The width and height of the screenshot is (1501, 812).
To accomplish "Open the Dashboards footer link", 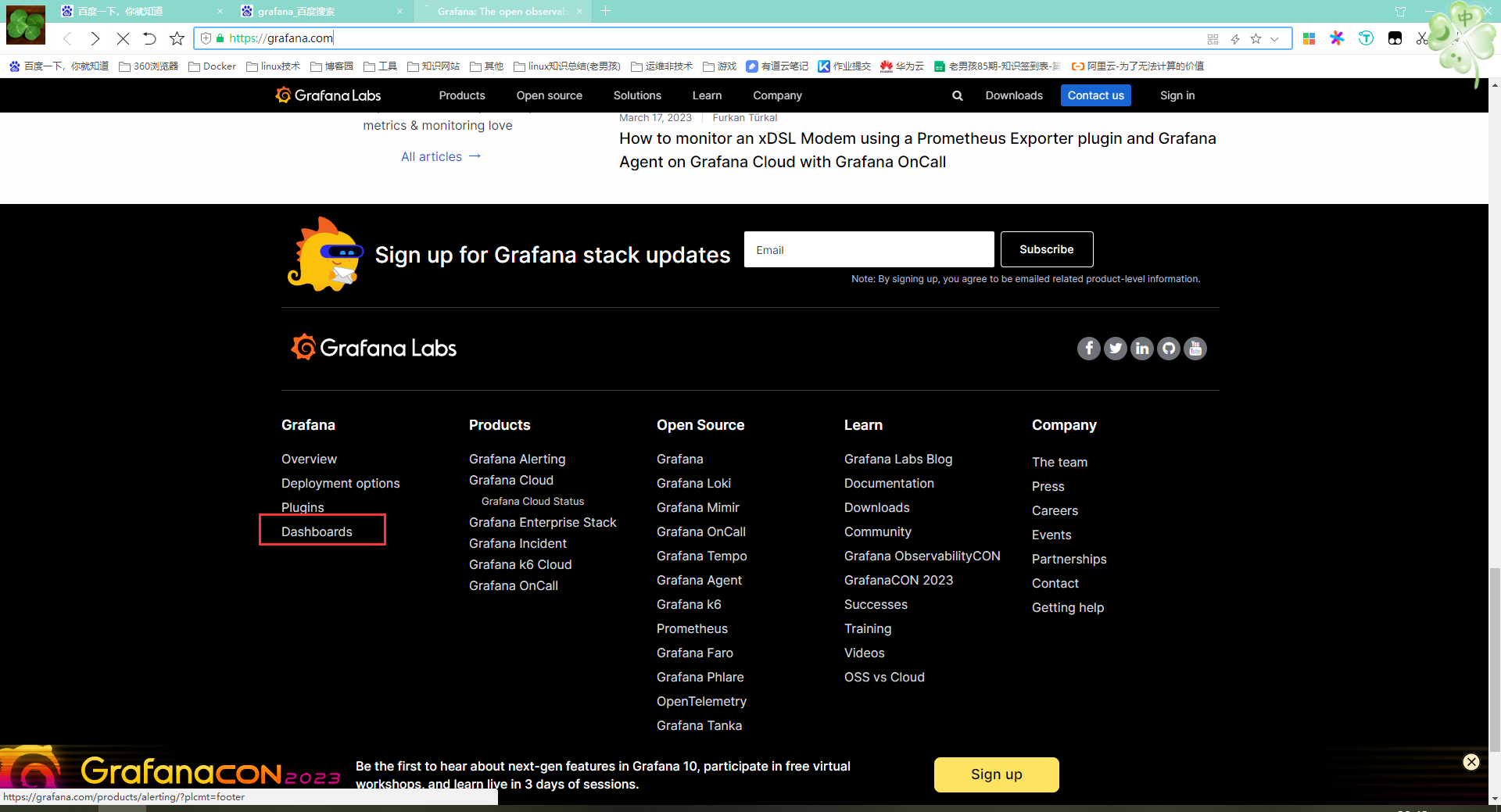I will [317, 531].
